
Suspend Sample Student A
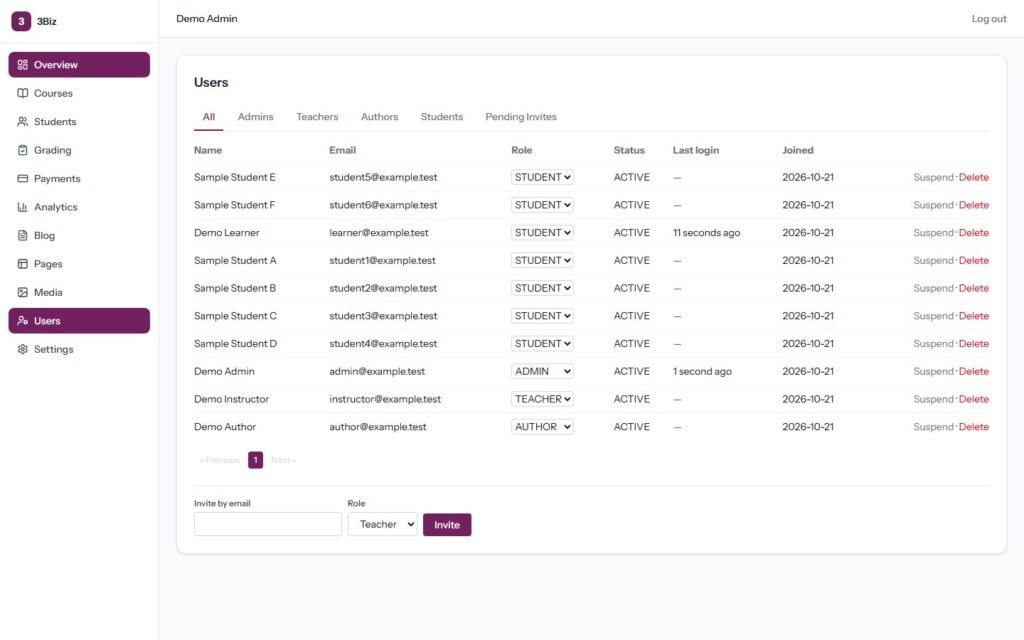tap(933, 261)
